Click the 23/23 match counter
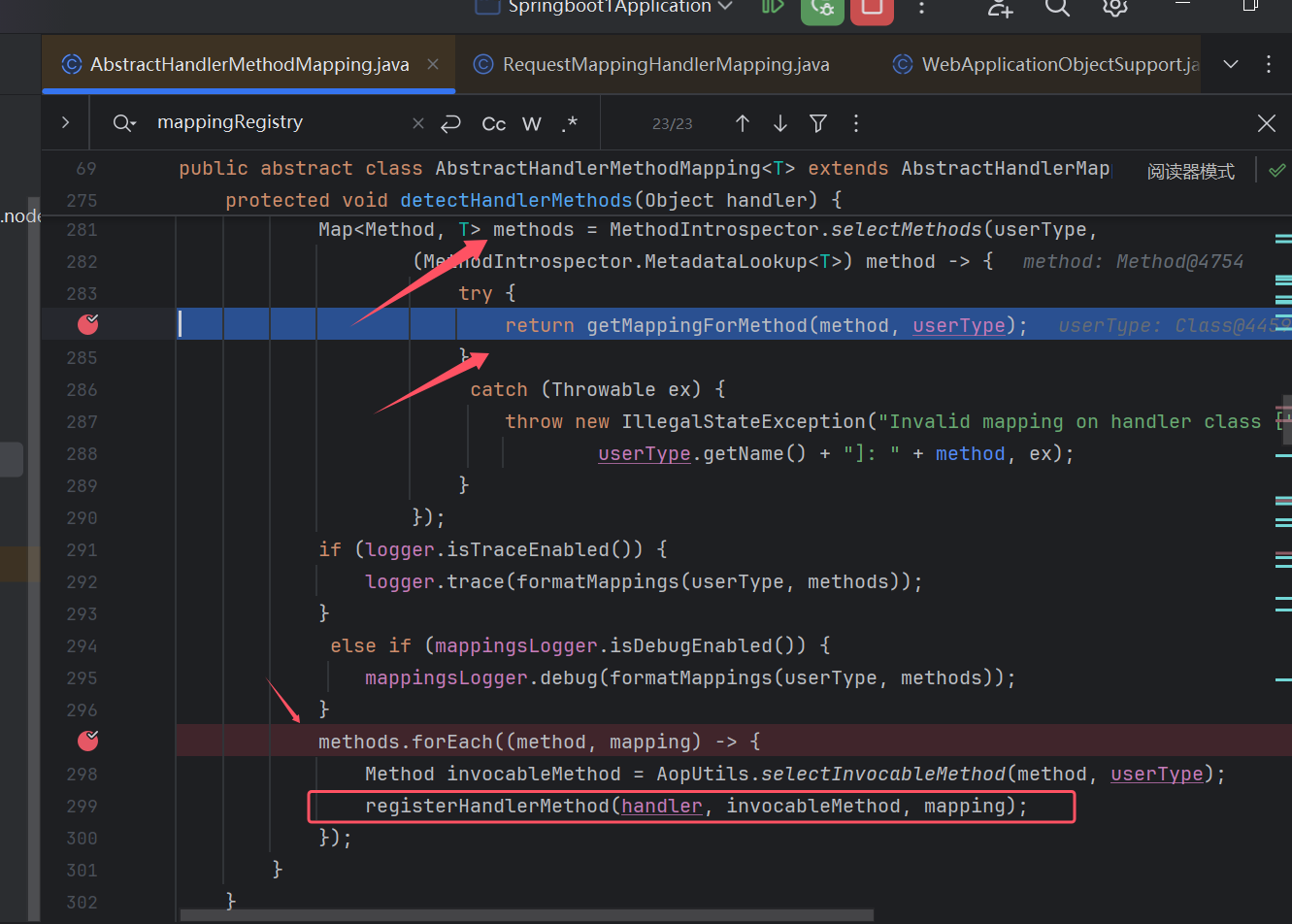The height and width of the screenshot is (924, 1292). pos(673,124)
